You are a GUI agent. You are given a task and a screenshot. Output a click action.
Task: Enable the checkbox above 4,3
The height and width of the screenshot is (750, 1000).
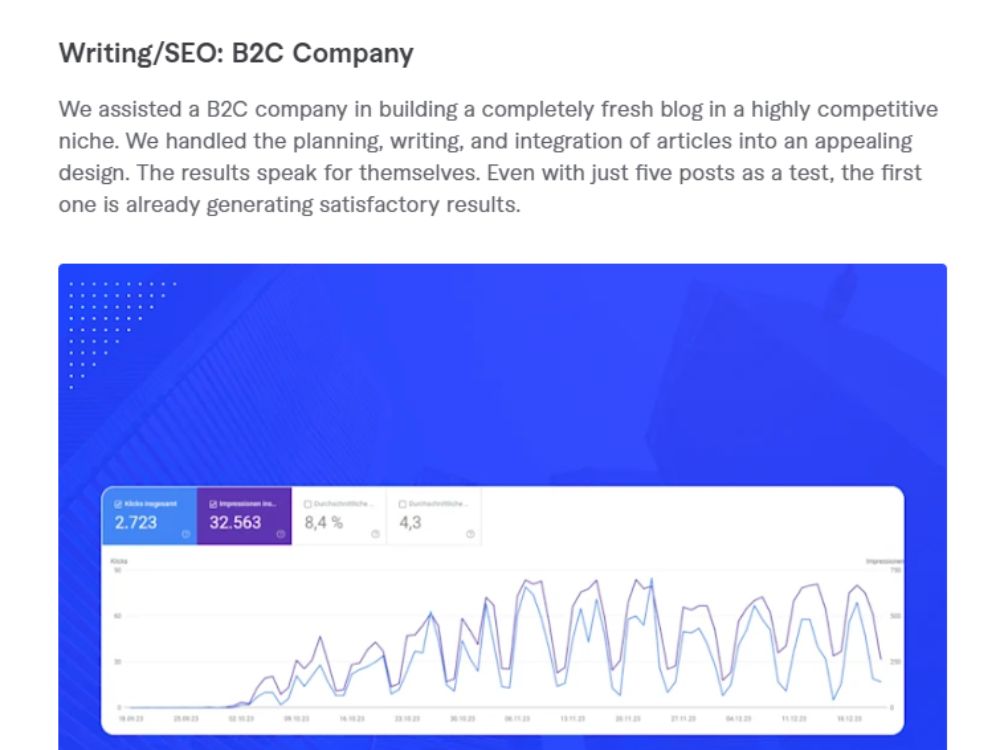tap(402, 504)
